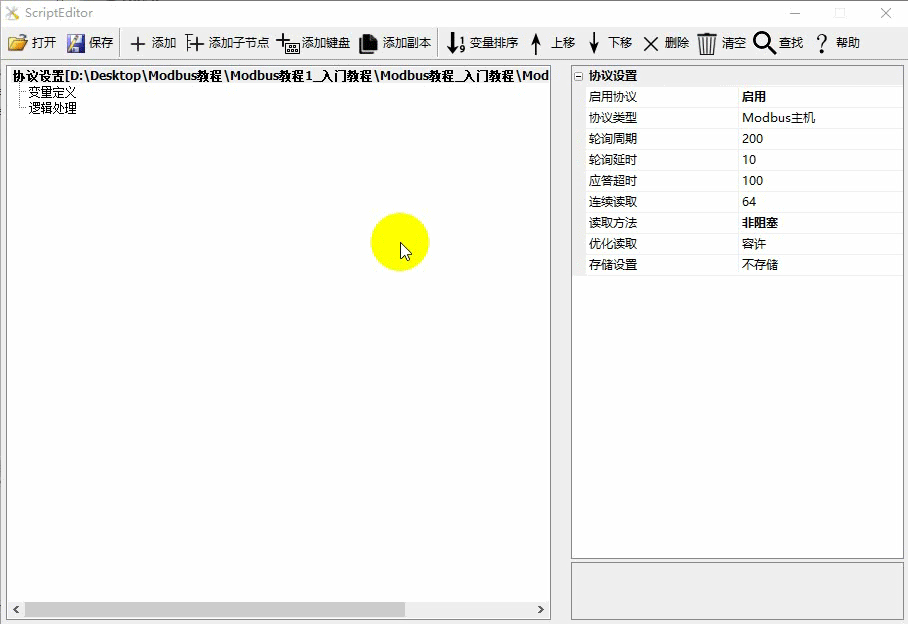Click the 轮询周期 value 200
The image size is (908, 624).
pos(752,138)
